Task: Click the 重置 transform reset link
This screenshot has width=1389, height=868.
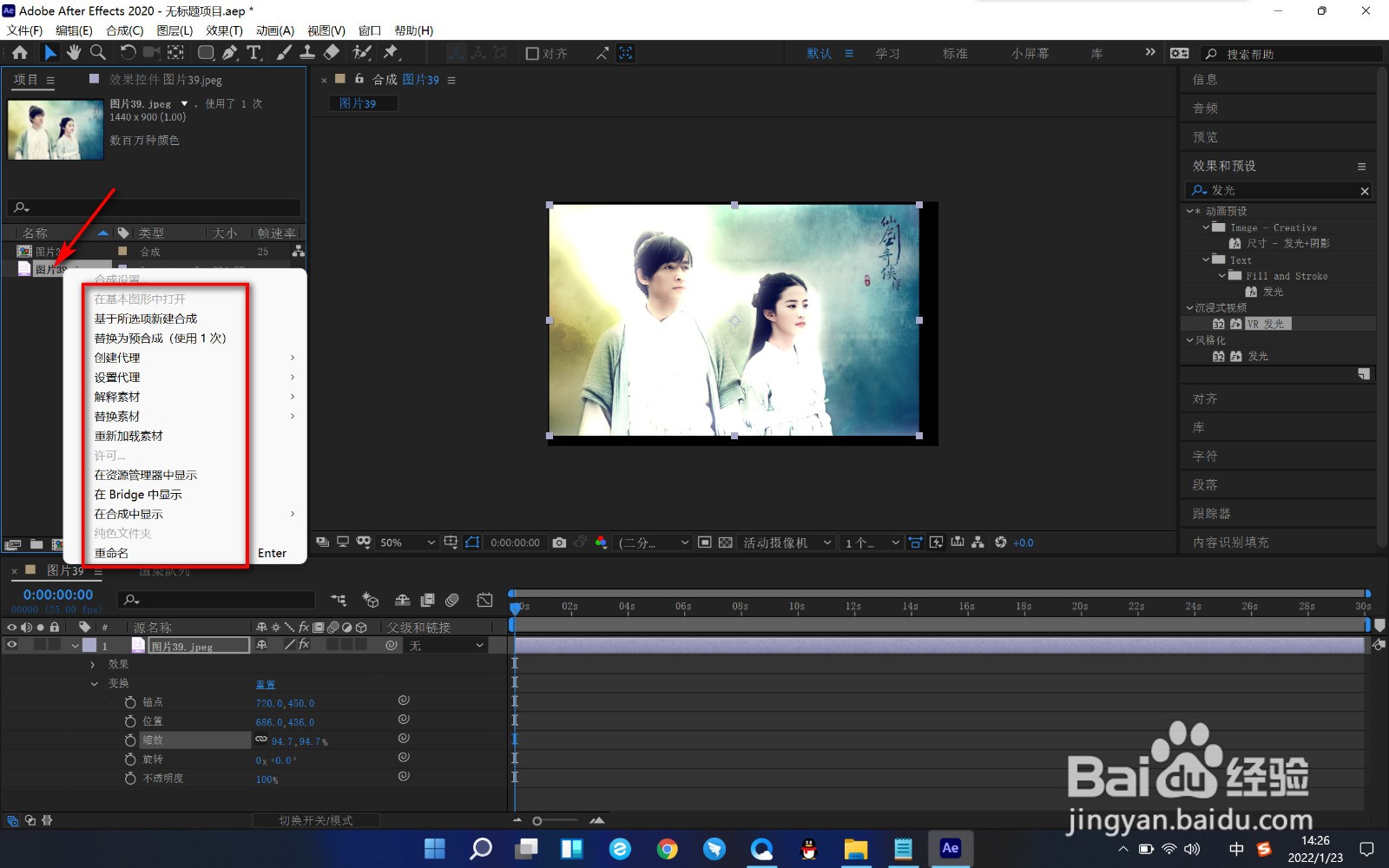Action: click(265, 684)
